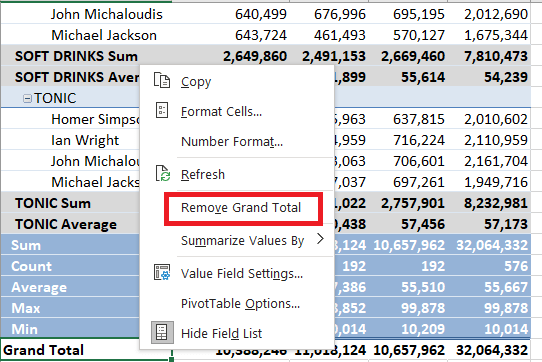Open Summarize Values By submenu arrow
Image resolution: width=542 pixels, height=362 pixels.
[x=320, y=239]
